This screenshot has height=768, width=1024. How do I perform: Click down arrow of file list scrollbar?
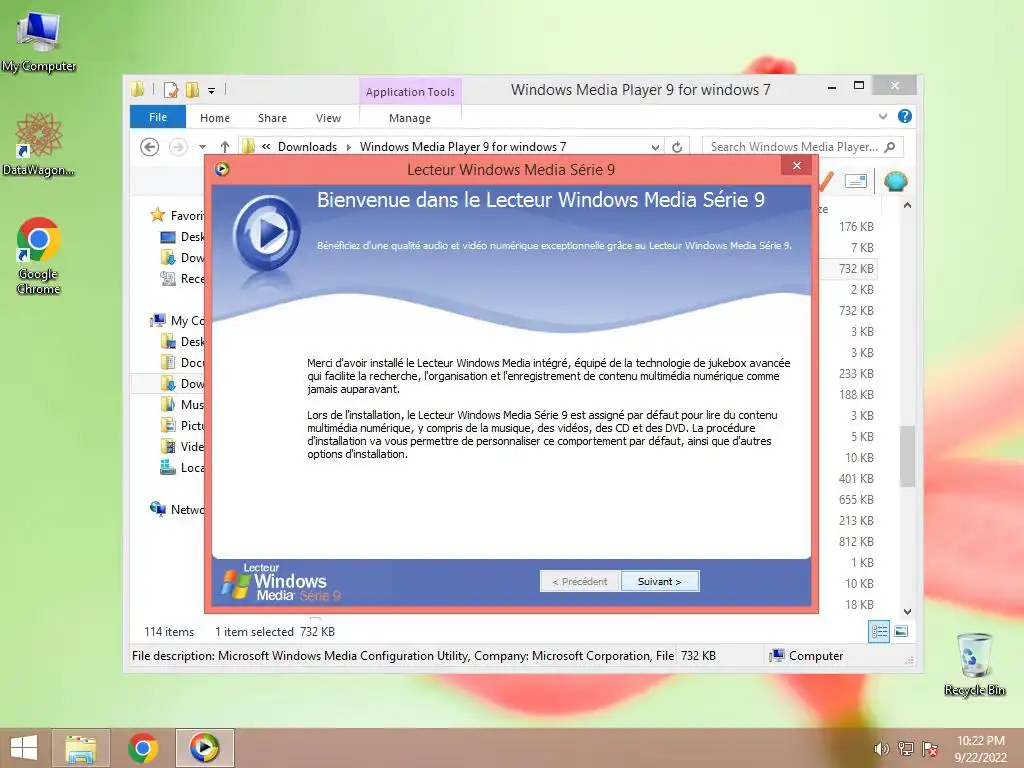click(x=907, y=612)
